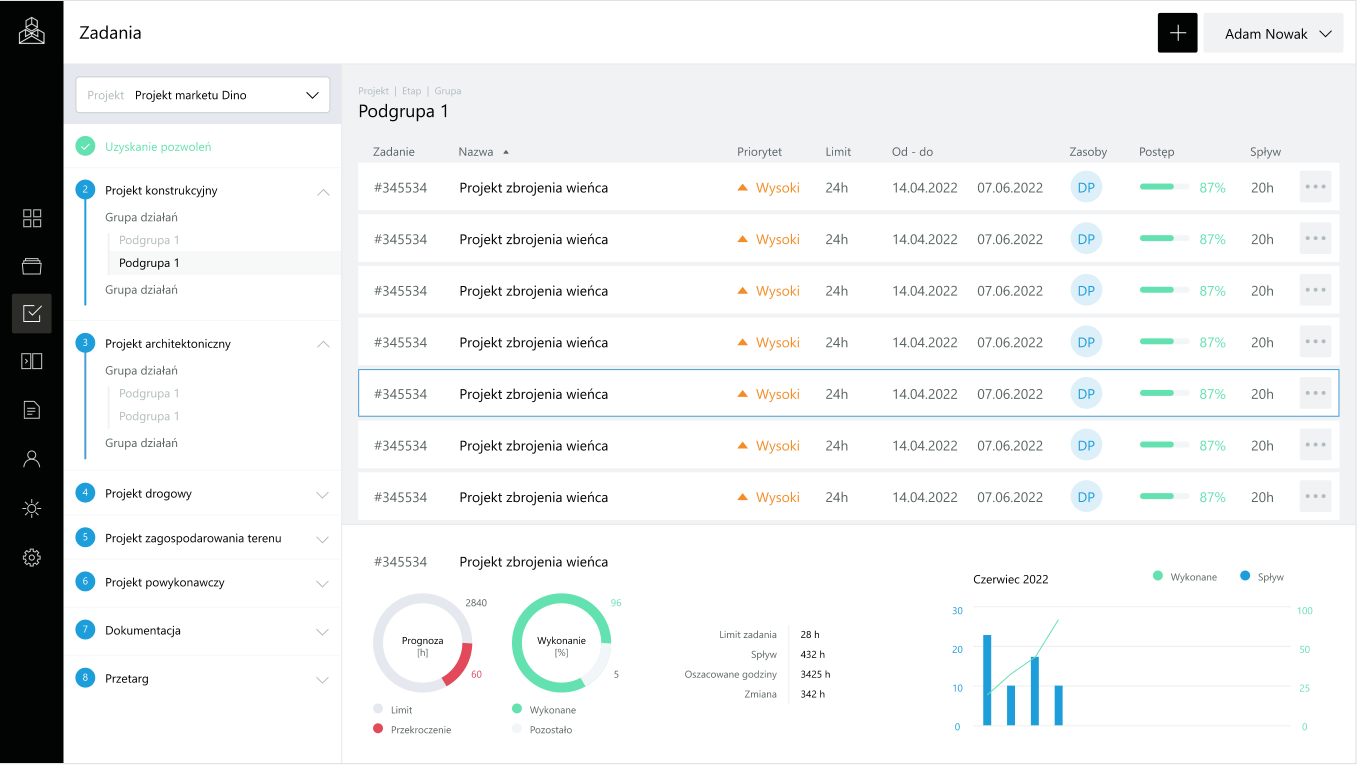Open the document icon in sidebar
The height and width of the screenshot is (765, 1357).
click(32, 409)
